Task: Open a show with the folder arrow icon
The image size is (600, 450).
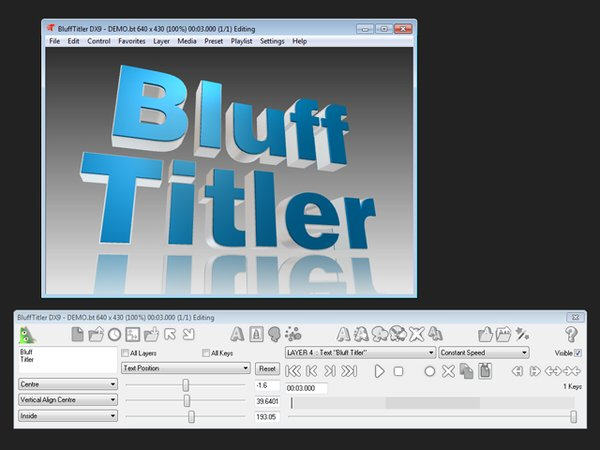Action: pyautogui.click(x=96, y=334)
